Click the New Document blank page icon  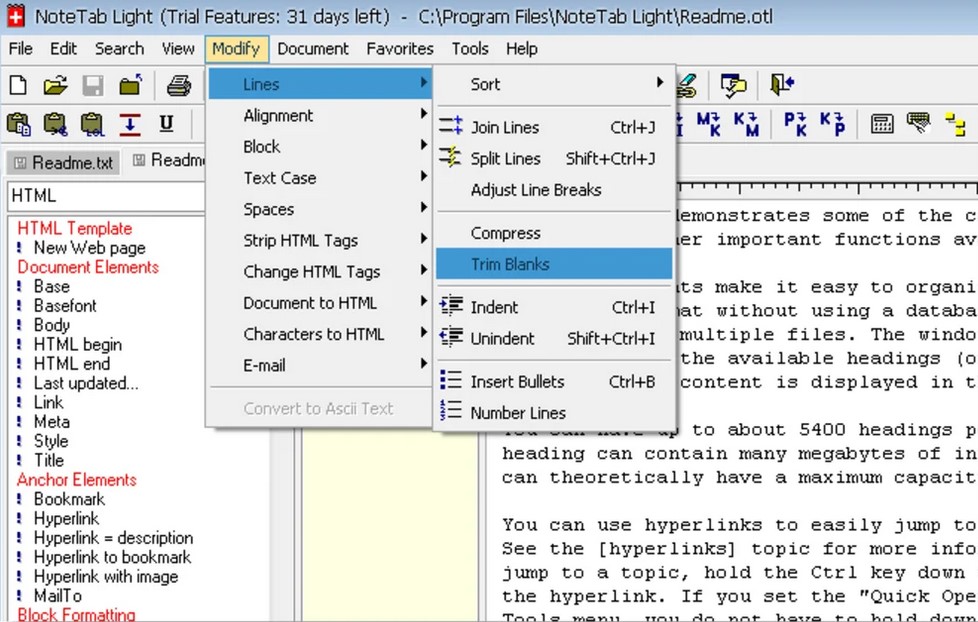(x=18, y=85)
